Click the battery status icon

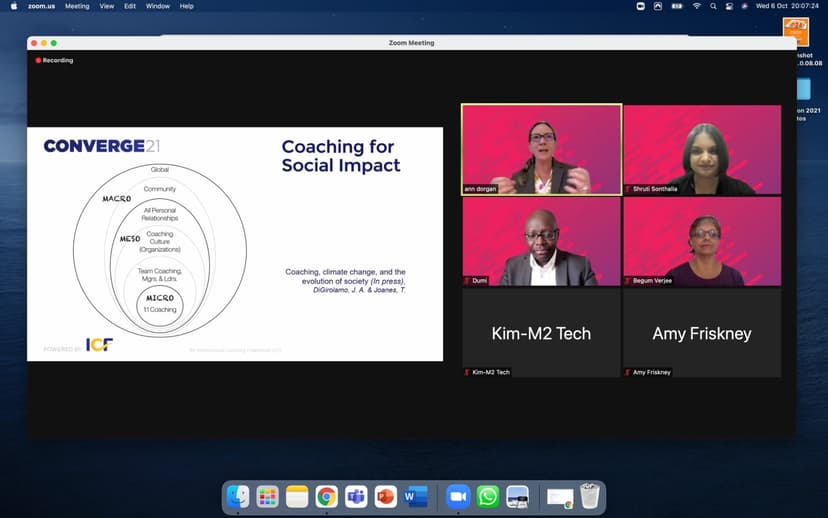[677, 6]
